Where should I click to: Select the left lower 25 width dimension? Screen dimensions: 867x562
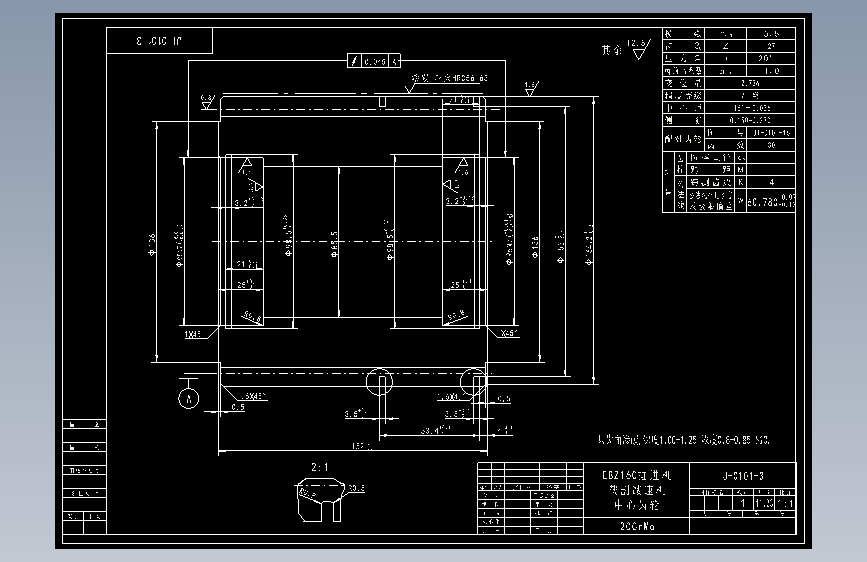(x=245, y=284)
